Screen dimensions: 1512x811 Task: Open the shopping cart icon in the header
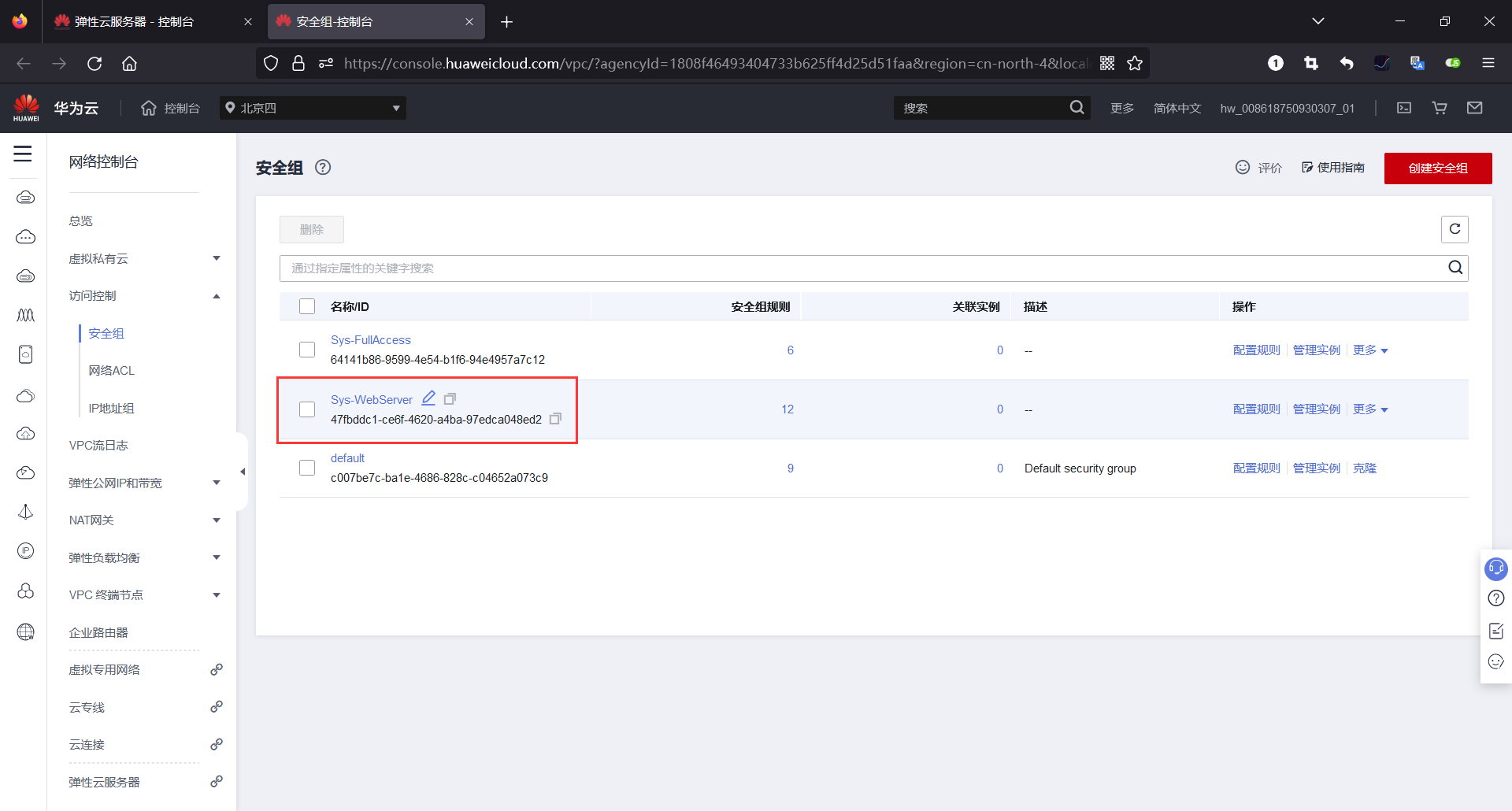(x=1440, y=108)
